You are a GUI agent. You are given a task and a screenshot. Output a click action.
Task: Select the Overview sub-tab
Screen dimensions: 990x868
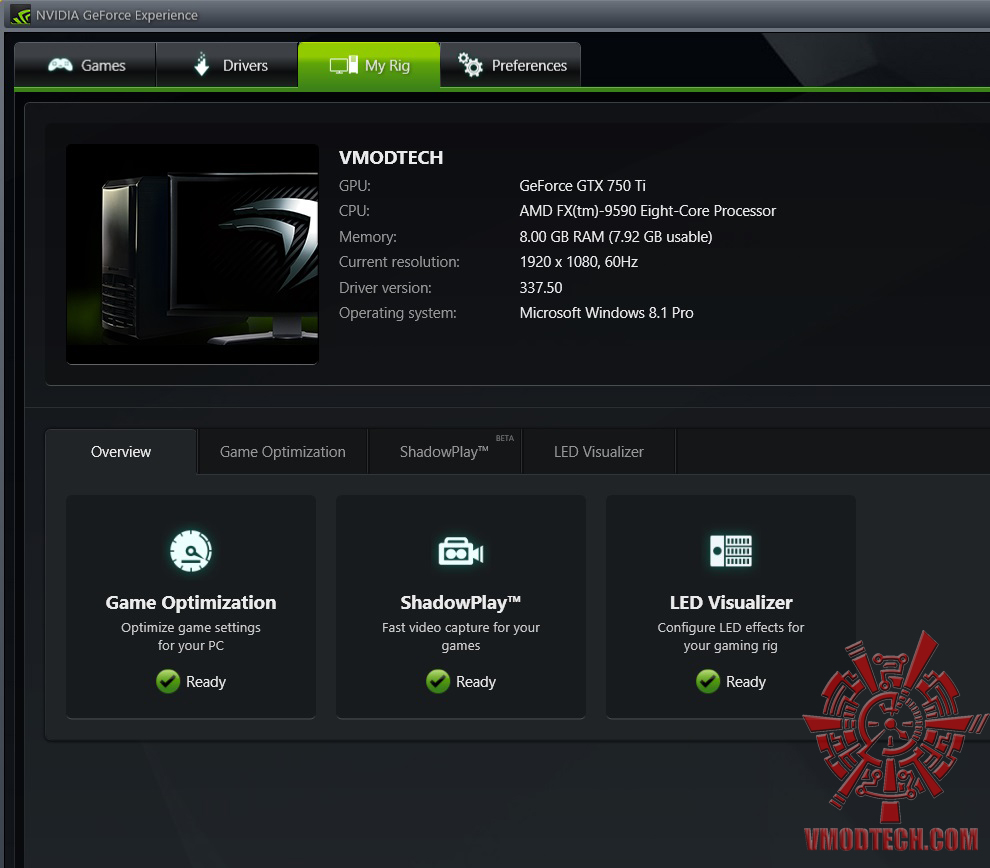point(121,452)
